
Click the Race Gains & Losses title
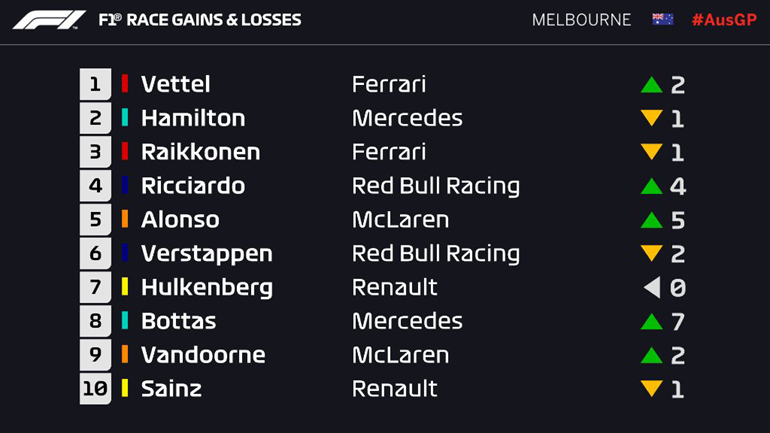point(200,20)
